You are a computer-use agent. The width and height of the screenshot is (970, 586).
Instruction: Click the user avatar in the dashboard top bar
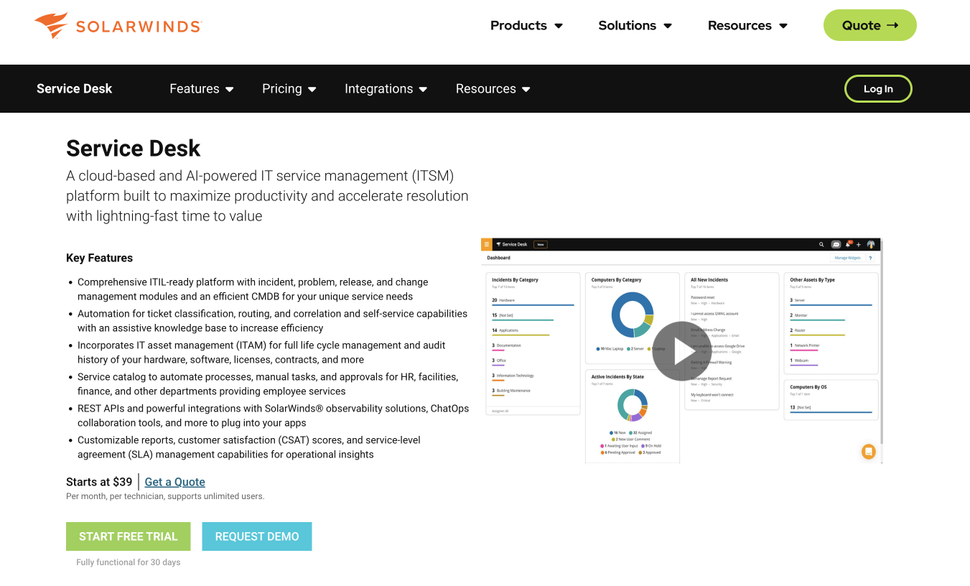[x=871, y=244]
